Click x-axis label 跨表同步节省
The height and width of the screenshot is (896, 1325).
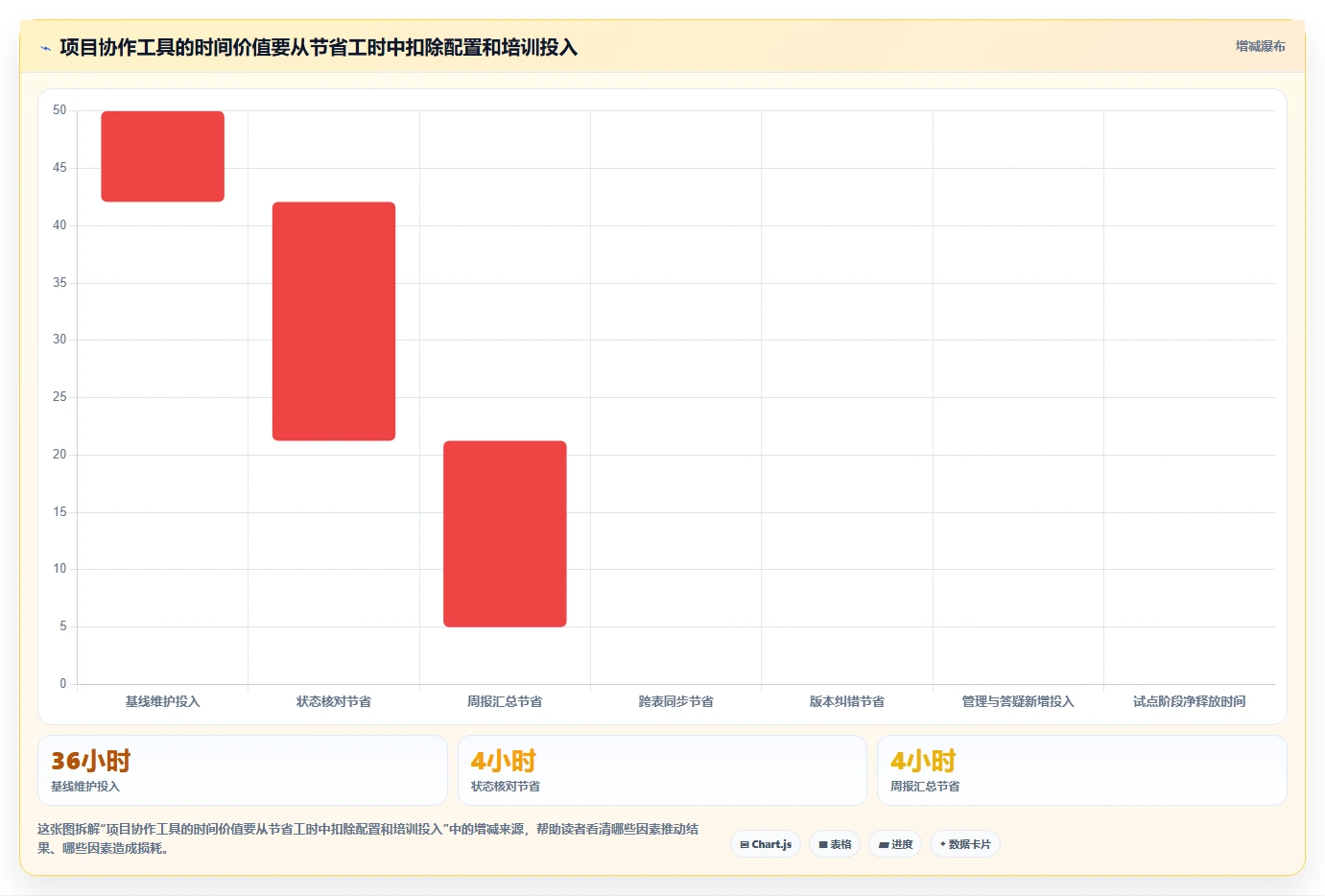tap(676, 702)
